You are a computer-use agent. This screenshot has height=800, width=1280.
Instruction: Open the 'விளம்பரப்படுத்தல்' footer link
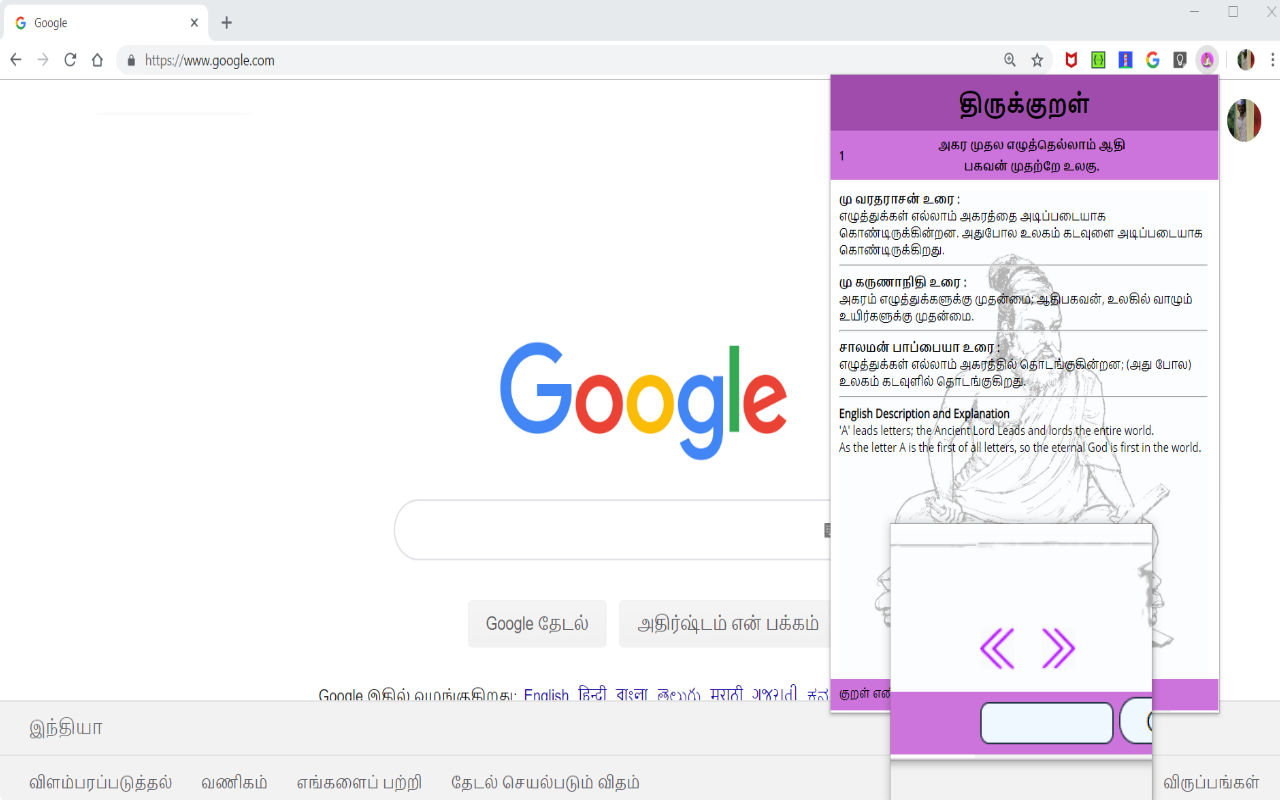pyautogui.click(x=101, y=782)
